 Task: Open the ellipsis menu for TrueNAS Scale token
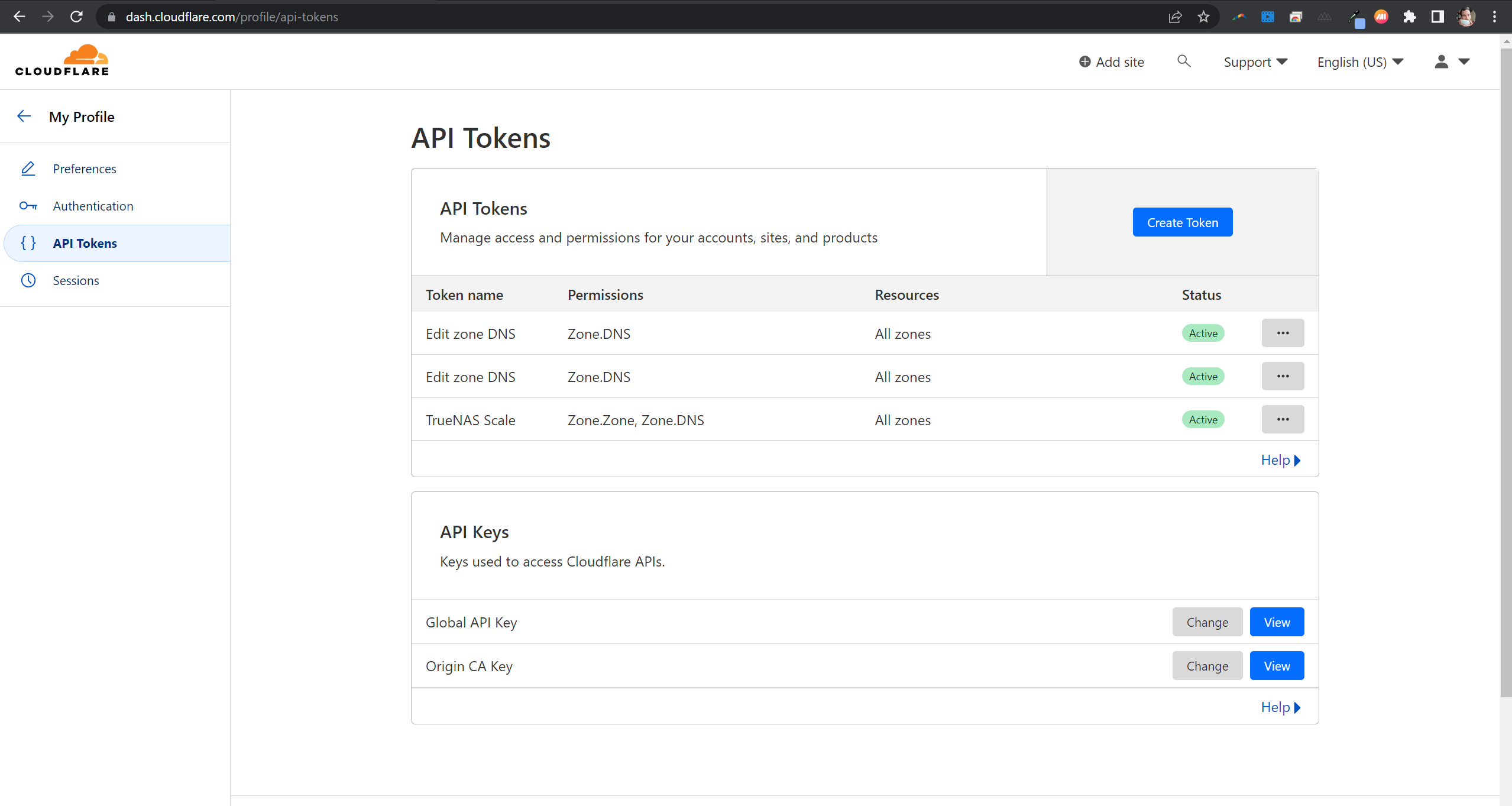click(1283, 419)
